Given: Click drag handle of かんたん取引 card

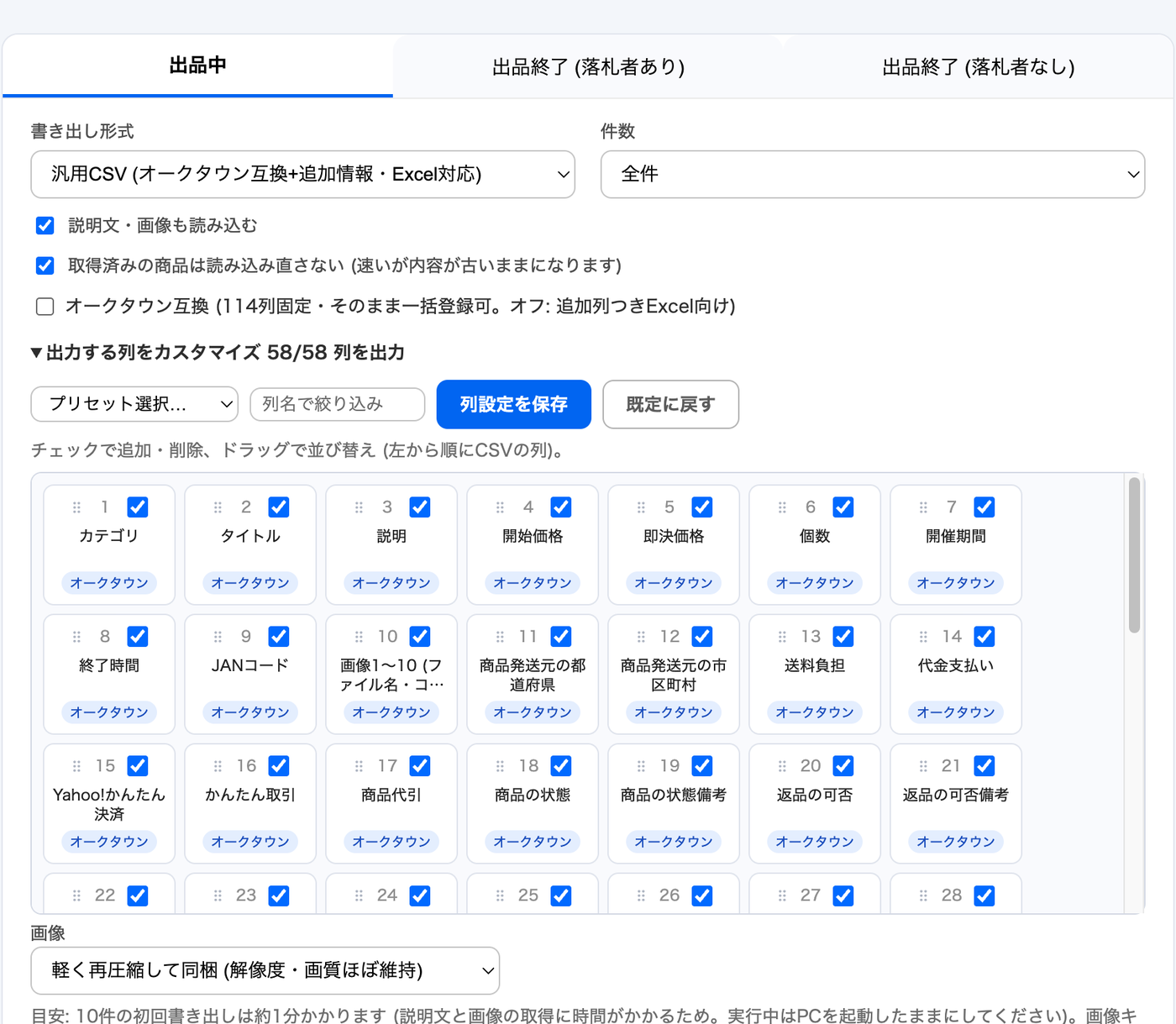Looking at the screenshot, I should (x=218, y=766).
